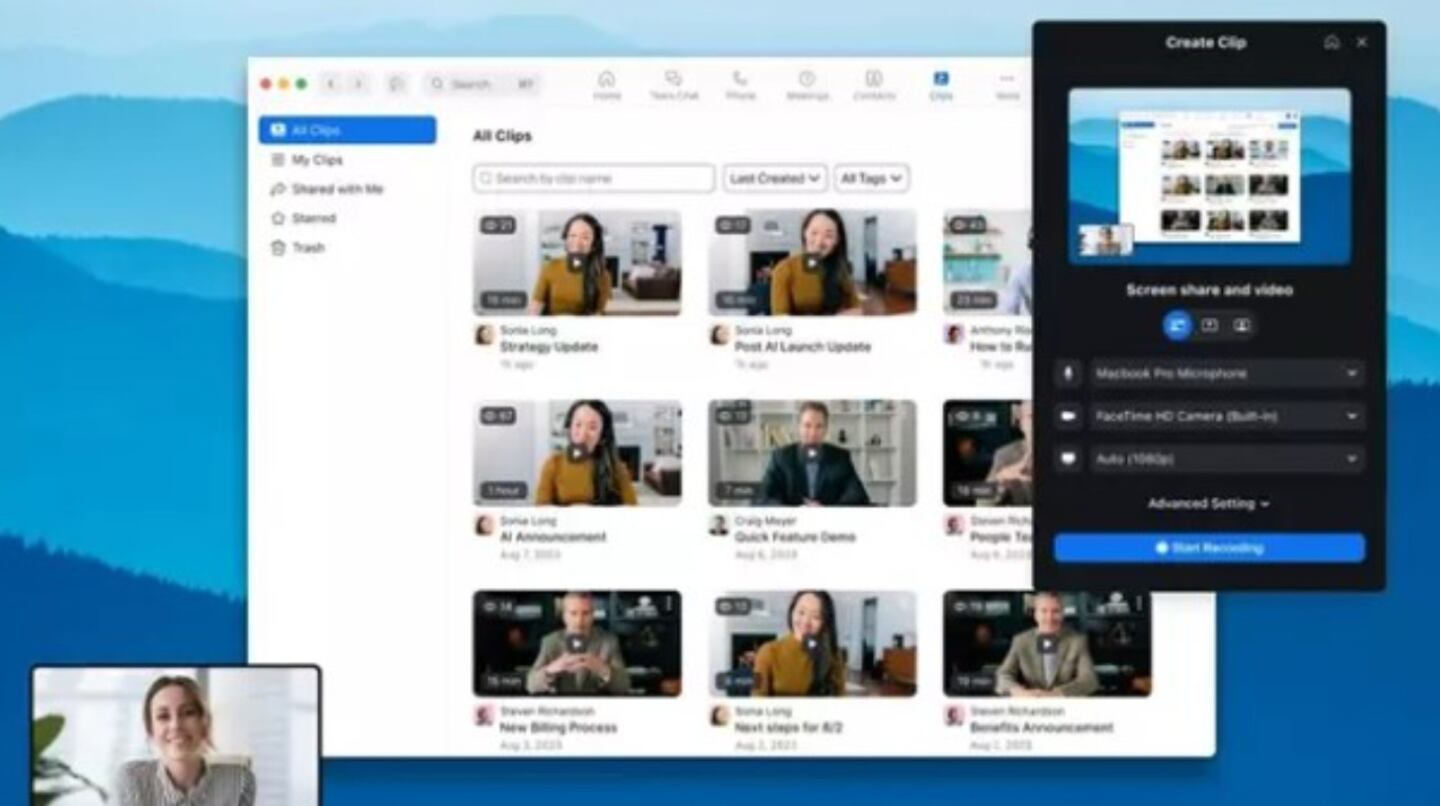
Task: Open the More menu in top navigation
Action: tap(1007, 85)
